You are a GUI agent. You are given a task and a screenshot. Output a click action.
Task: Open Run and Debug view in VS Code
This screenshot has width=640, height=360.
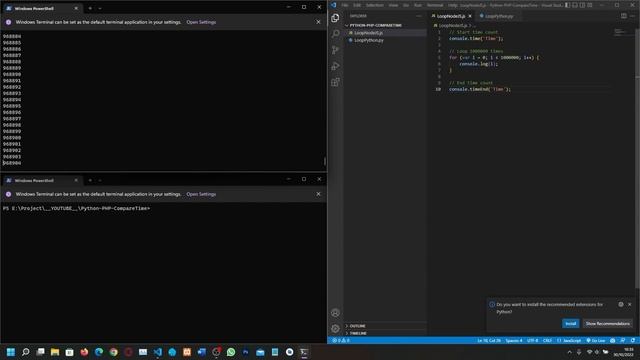coord(335,66)
